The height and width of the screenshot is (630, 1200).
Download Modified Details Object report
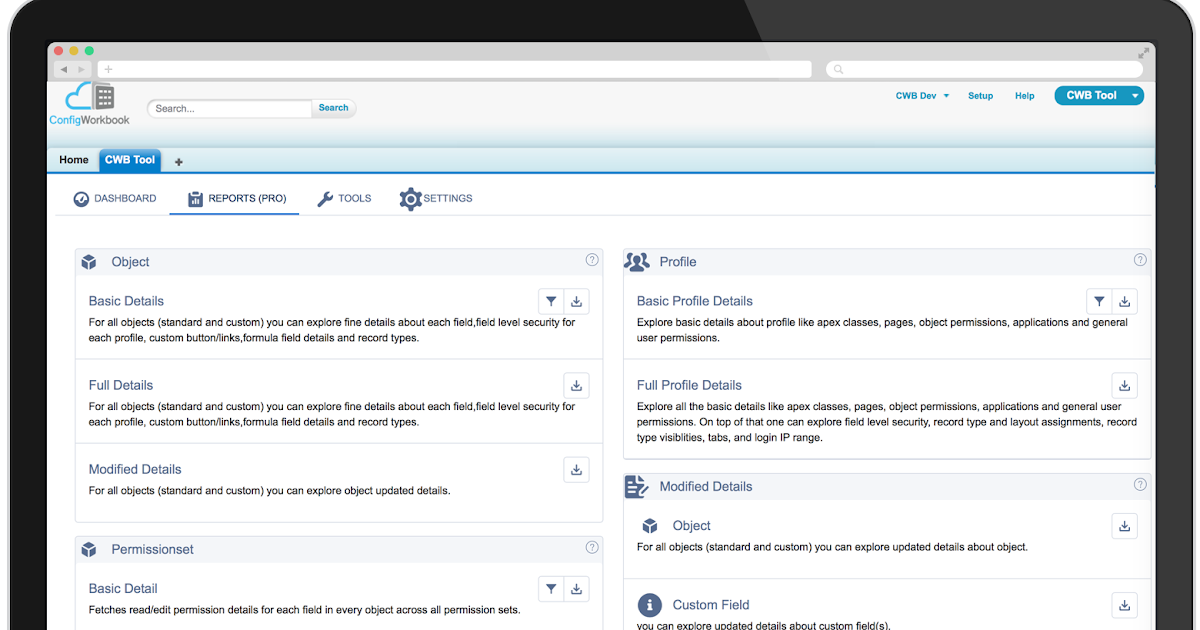[1125, 526]
